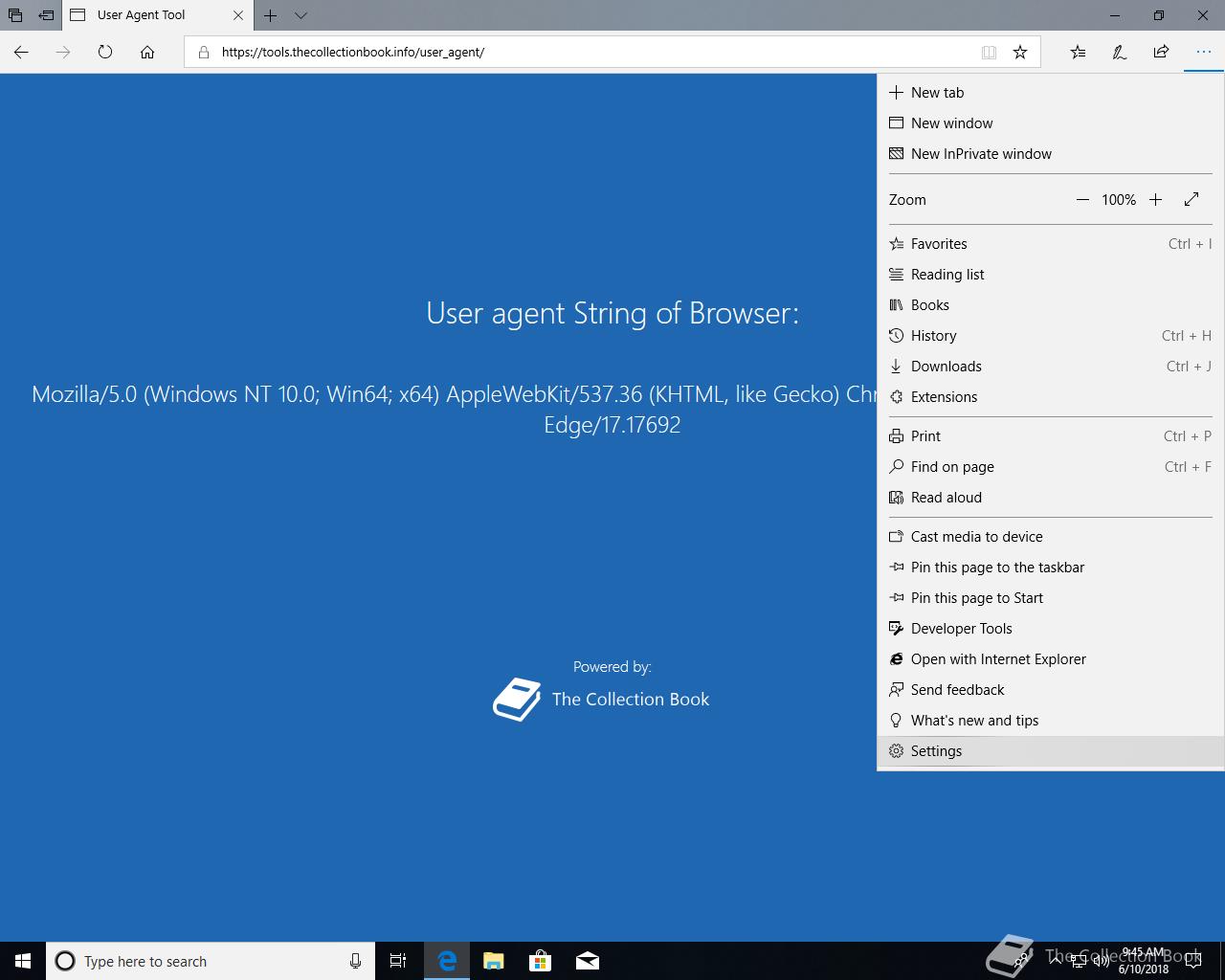Expand the tab previews chevron

(x=301, y=15)
